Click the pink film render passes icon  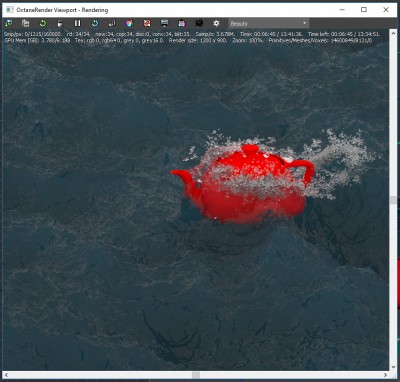pyautogui.click(x=182, y=23)
